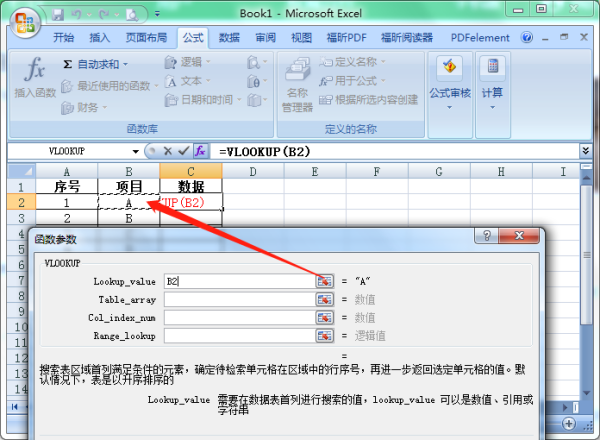Open the 审阅 tab

coord(266,37)
